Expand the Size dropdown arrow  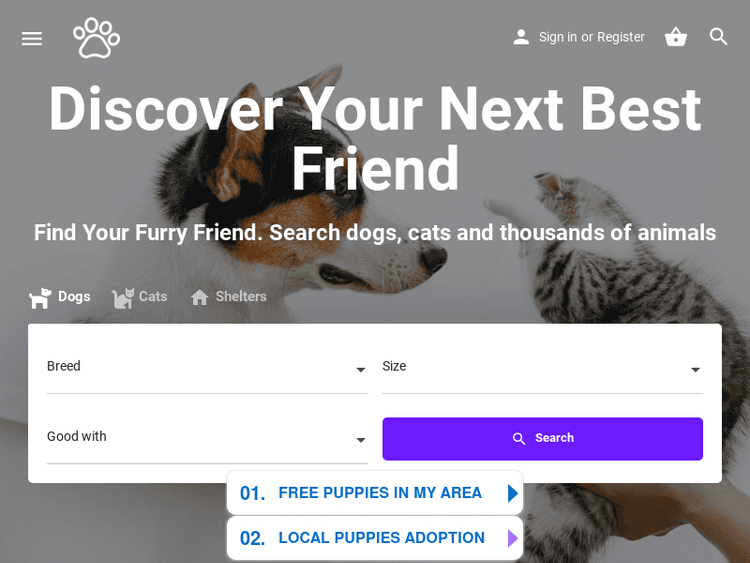(695, 369)
